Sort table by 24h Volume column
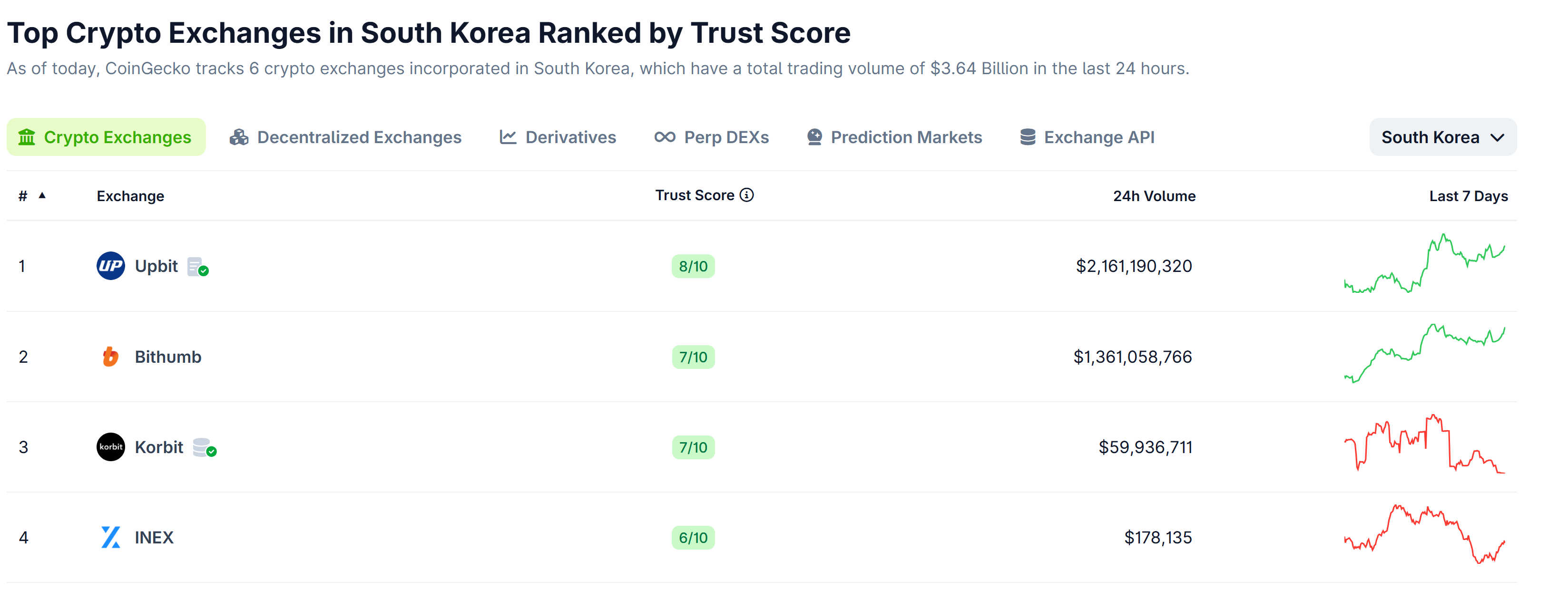This screenshot has width=1568, height=590. pyautogui.click(x=1154, y=195)
